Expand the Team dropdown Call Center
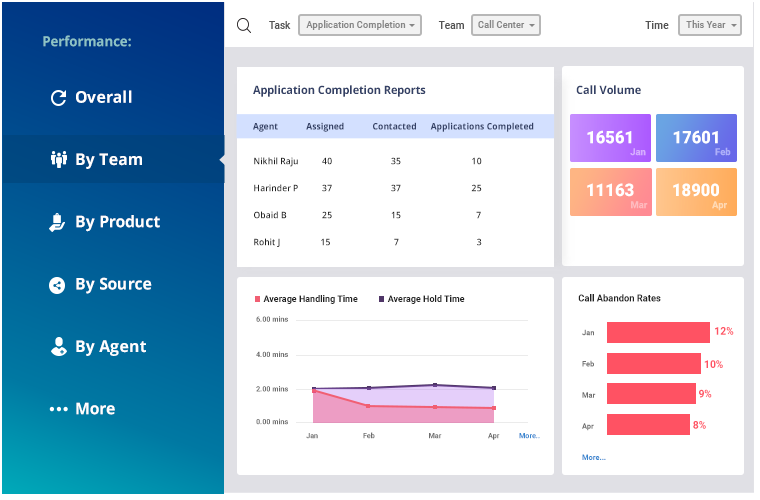 coord(506,25)
